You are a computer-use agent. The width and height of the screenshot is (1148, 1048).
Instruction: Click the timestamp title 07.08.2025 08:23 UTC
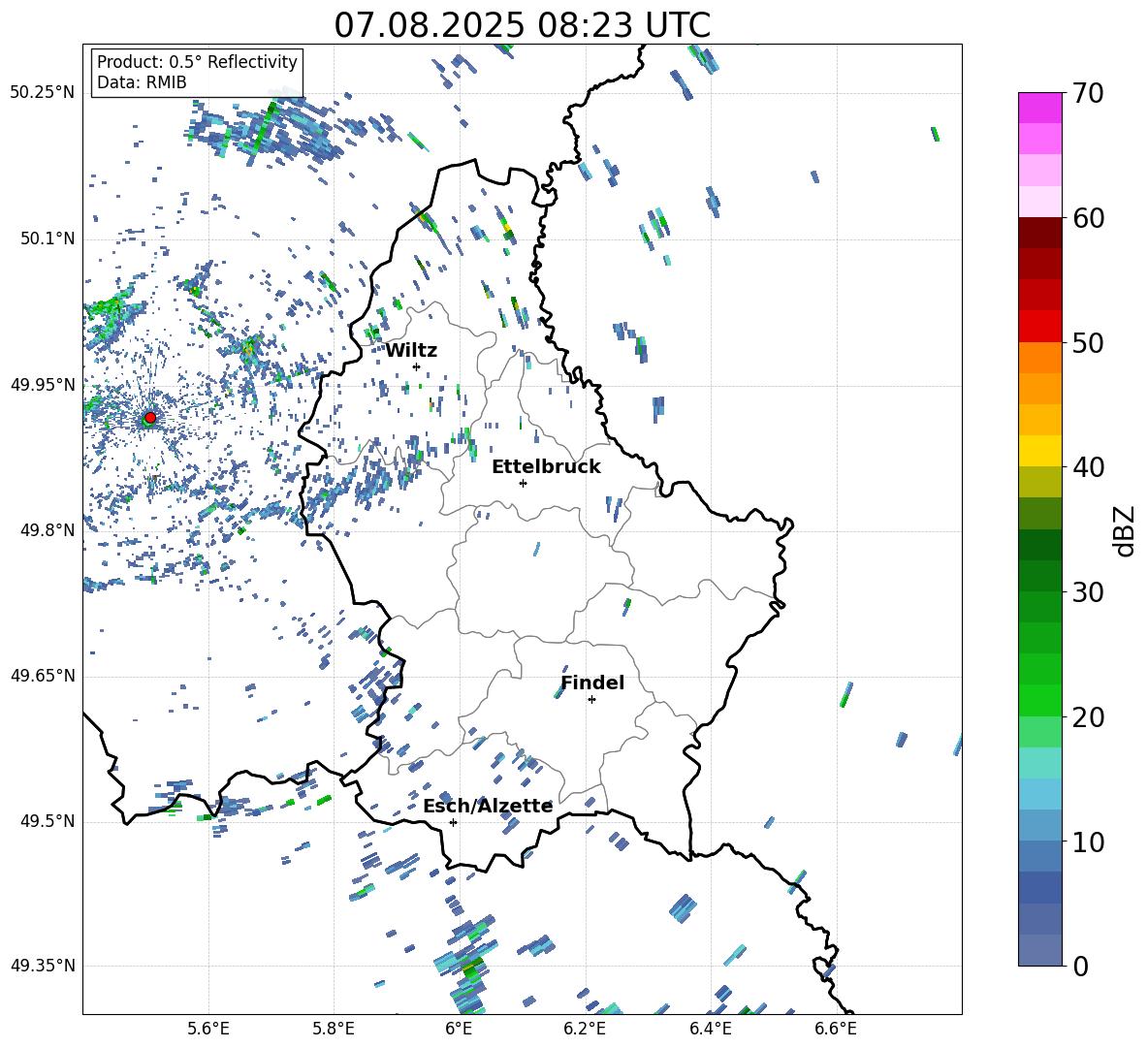pos(522,25)
